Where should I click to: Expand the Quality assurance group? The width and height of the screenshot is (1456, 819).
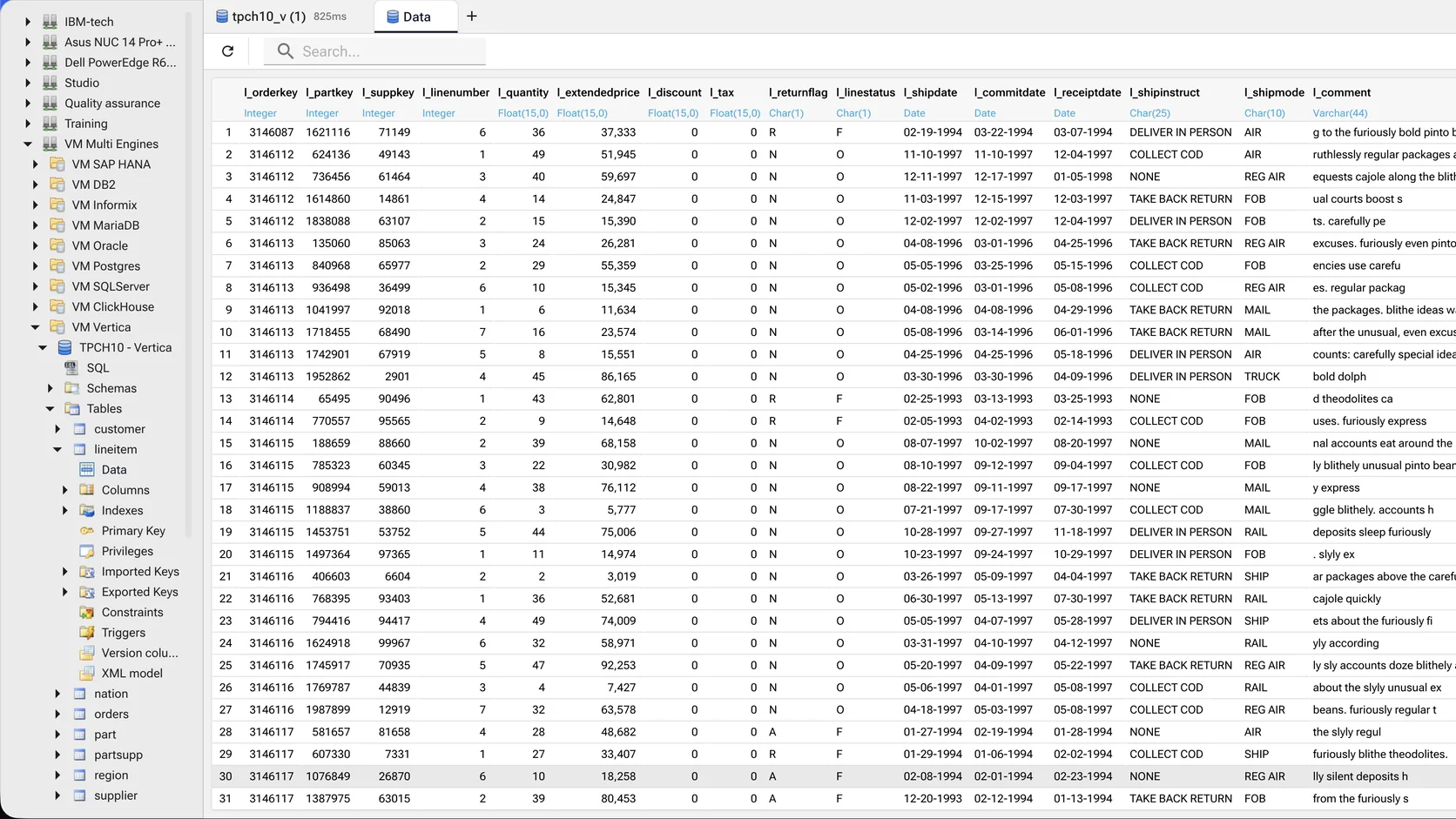pyautogui.click(x=28, y=103)
